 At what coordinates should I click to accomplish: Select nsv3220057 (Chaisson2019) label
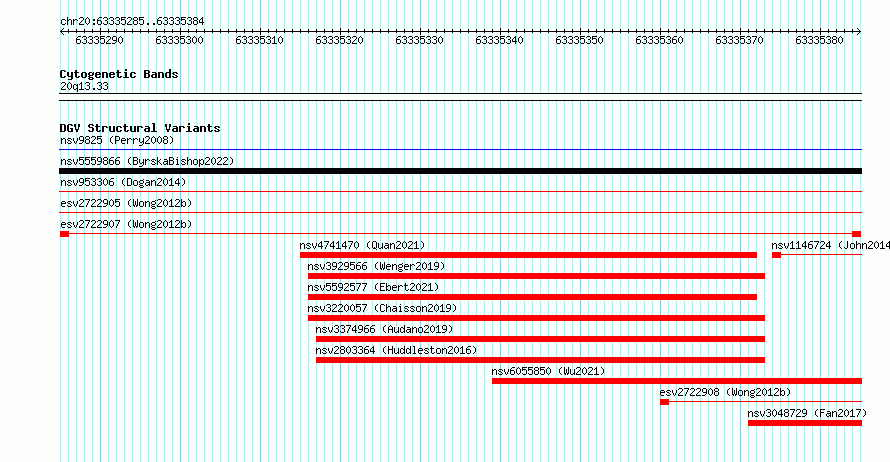tap(382, 308)
